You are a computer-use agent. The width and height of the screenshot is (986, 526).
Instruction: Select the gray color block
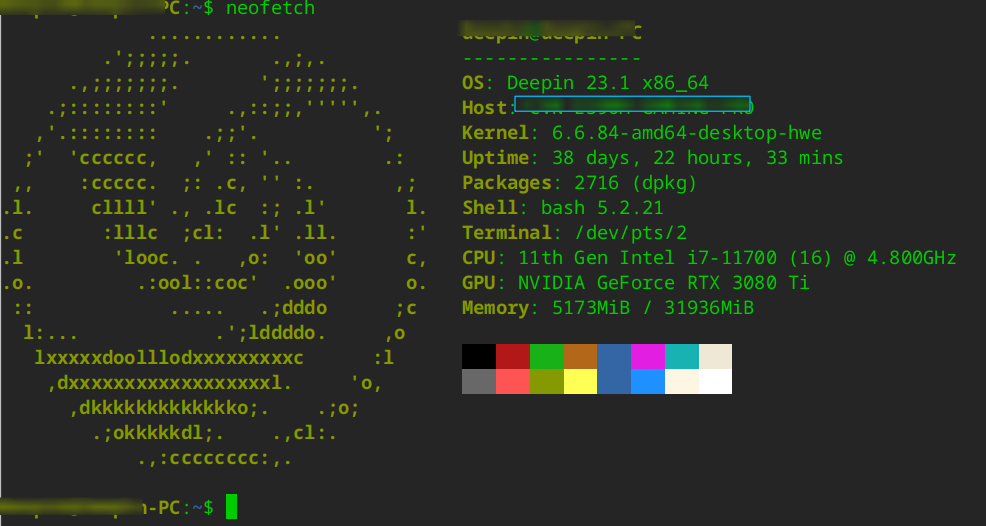(x=479, y=381)
